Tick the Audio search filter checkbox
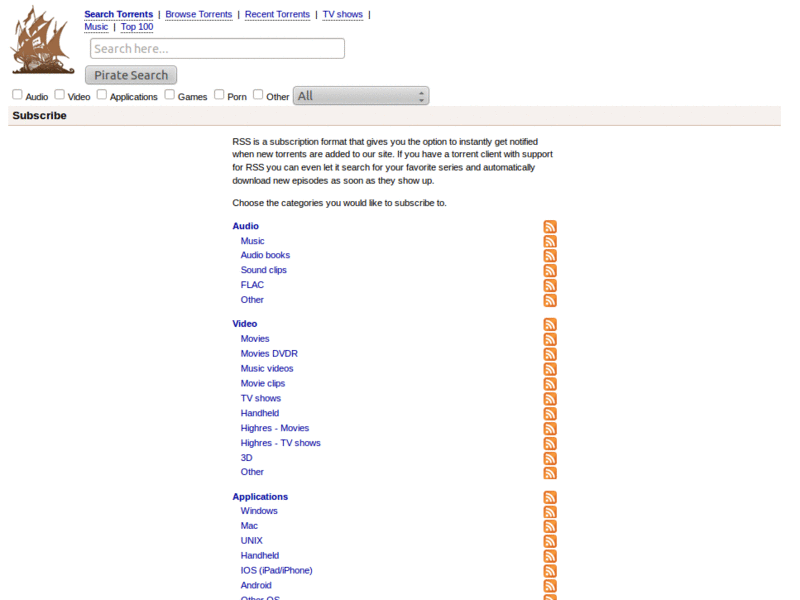The height and width of the screenshot is (600, 800). click(17, 94)
